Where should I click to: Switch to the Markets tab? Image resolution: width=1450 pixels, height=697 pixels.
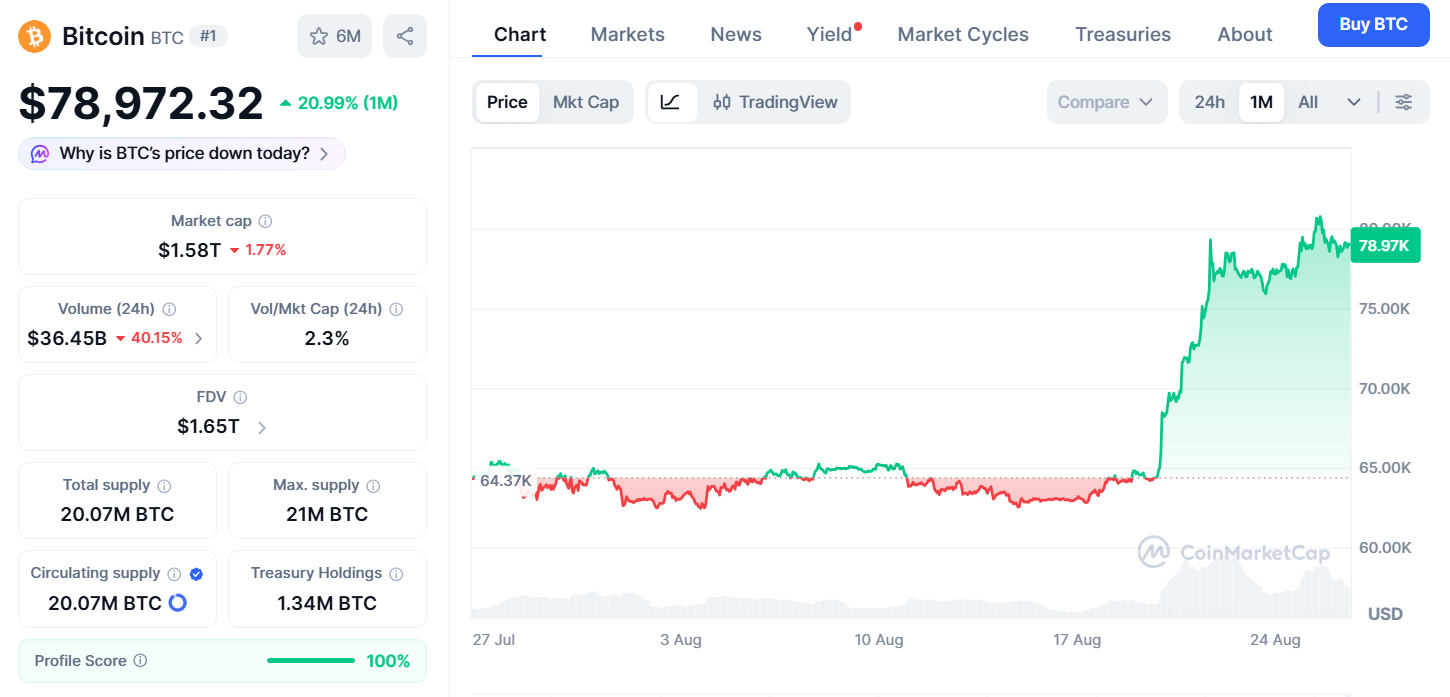tap(628, 34)
